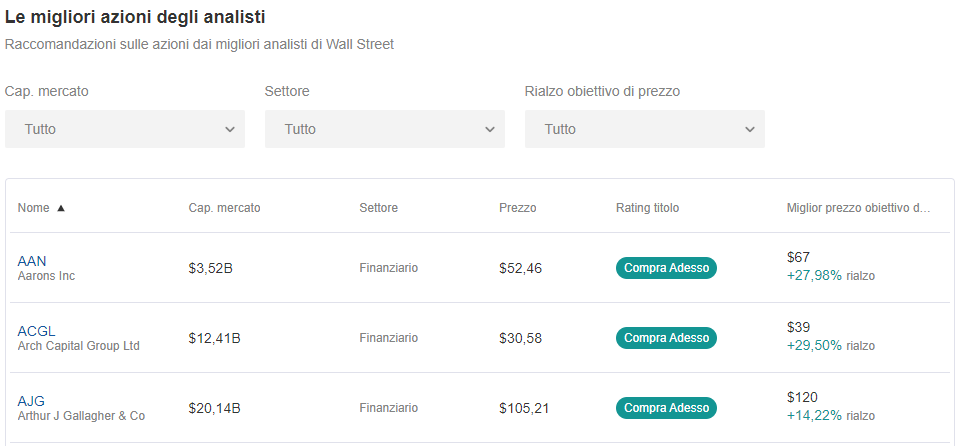The width and height of the screenshot is (960, 446).
Task: Click Compra Adesso badge for Aarons Inc
Action: pos(666,268)
